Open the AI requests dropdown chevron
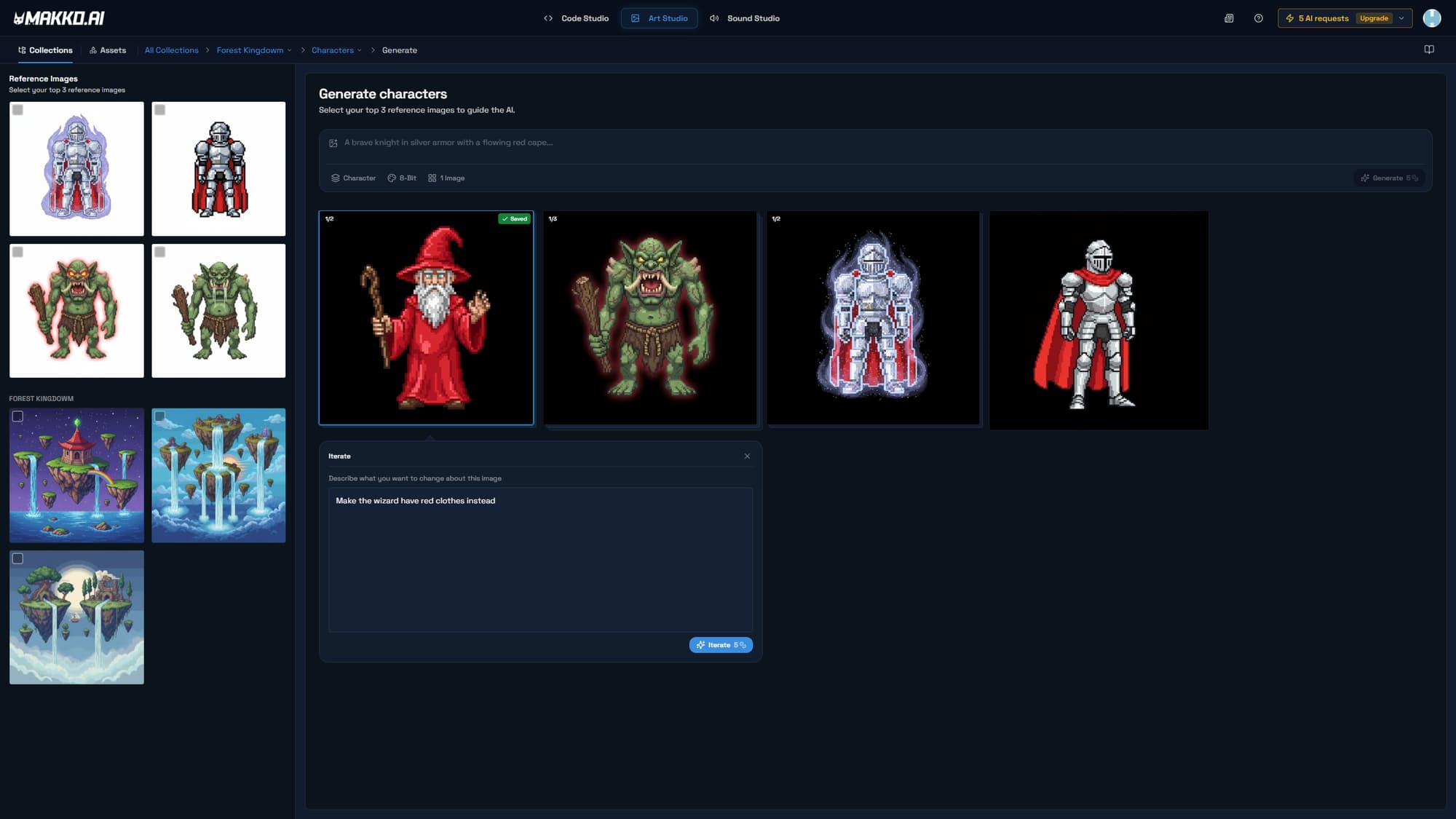Image resolution: width=1456 pixels, height=819 pixels. 1401,18
